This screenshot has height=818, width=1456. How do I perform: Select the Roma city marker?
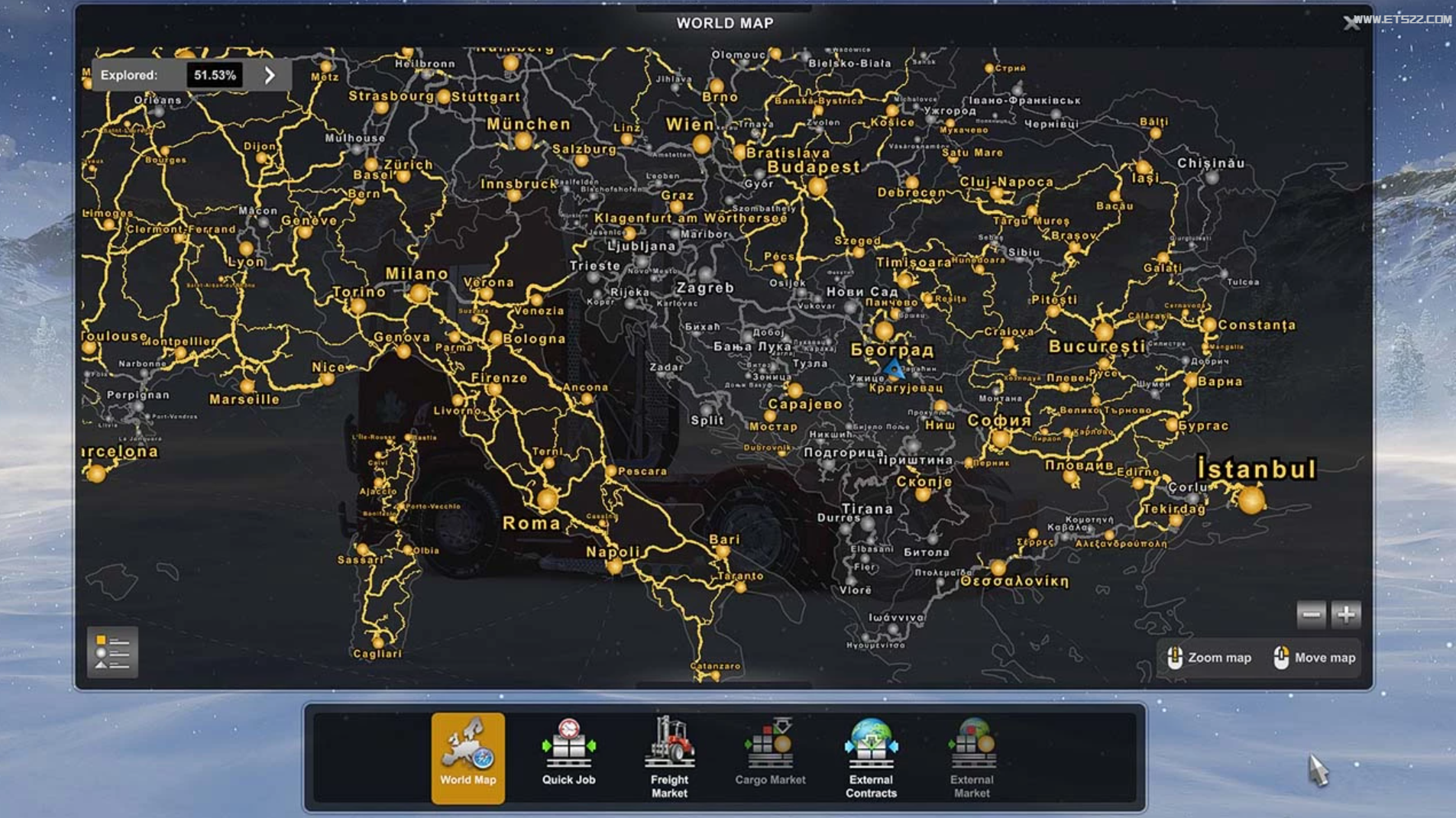pyautogui.click(x=547, y=500)
